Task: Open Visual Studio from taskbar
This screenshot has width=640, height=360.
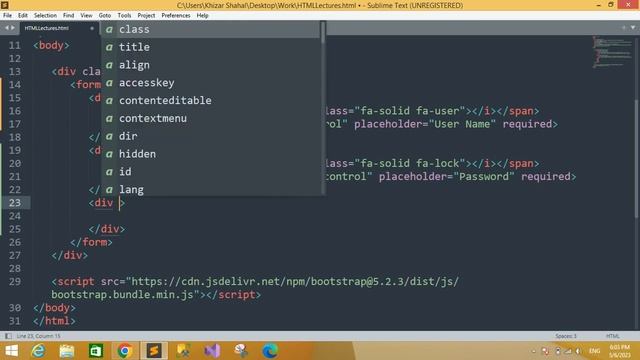Action: [x=212, y=351]
